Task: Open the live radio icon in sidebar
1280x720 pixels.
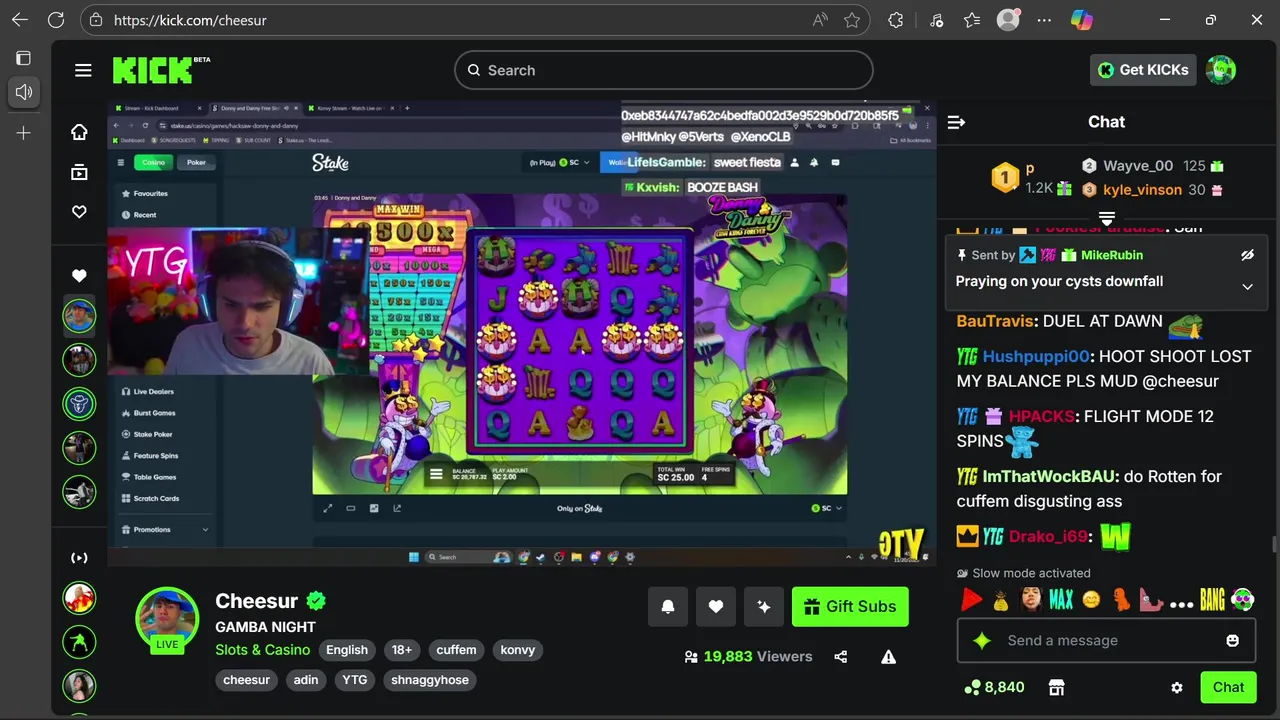Action: 79,558
